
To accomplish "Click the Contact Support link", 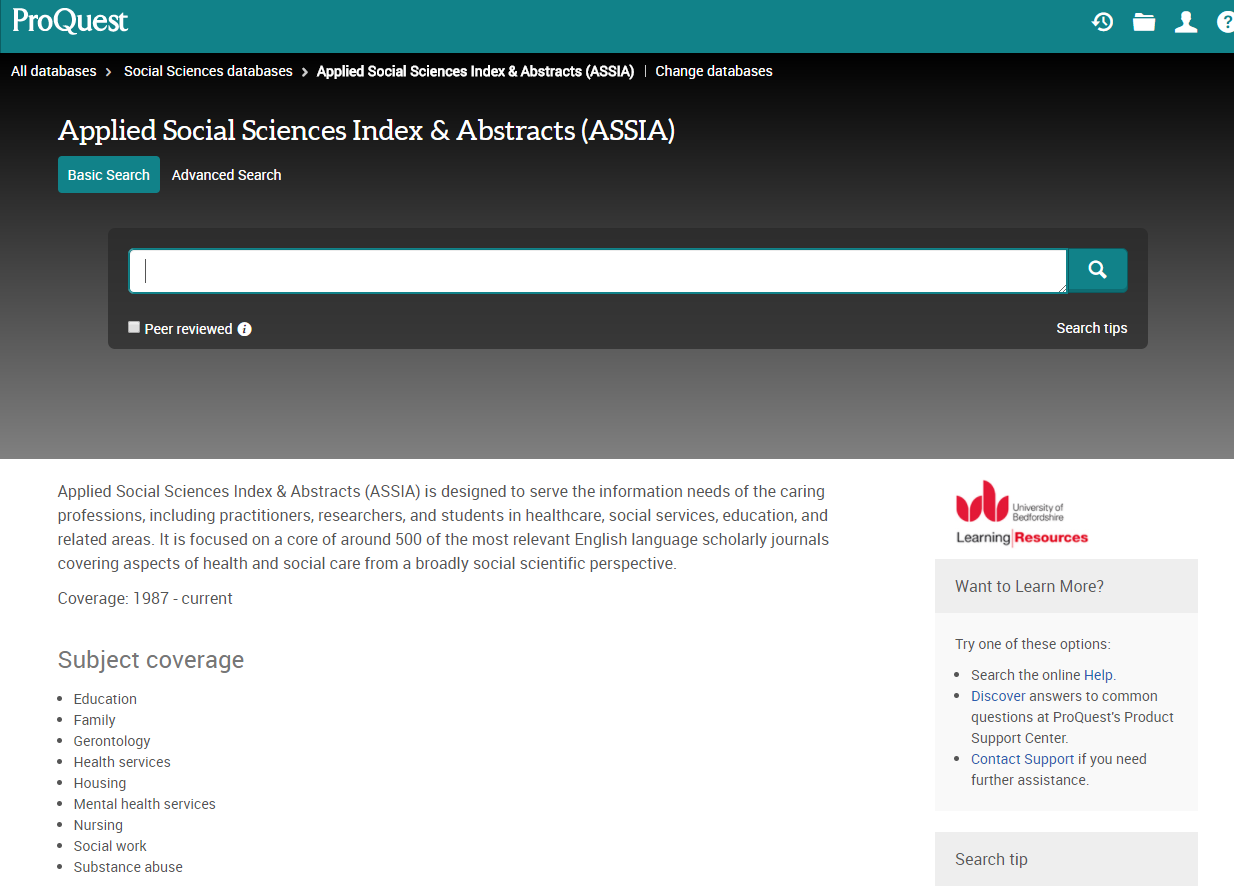I will (x=1022, y=759).
